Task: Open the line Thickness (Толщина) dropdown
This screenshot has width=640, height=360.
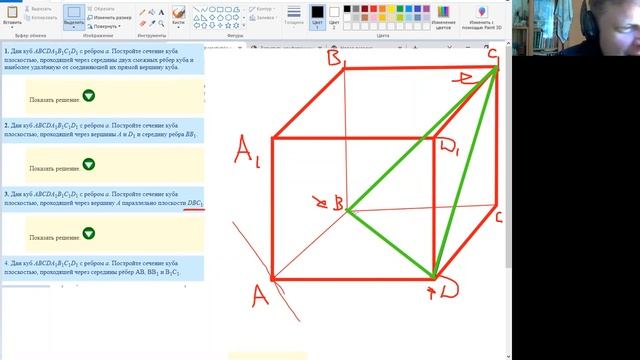Action: (294, 16)
